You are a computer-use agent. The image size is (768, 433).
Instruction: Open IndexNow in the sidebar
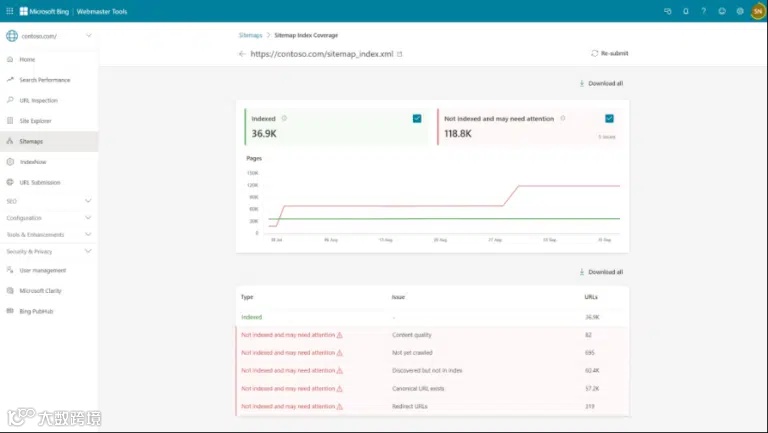coord(49,162)
